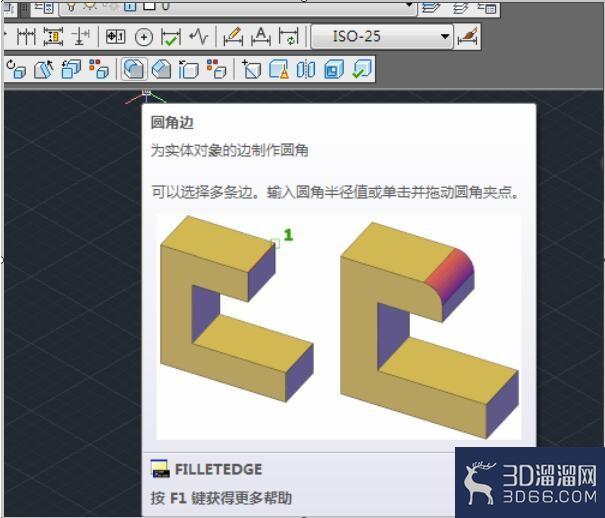Click the command icon beside FILLETEDGE
The height and width of the screenshot is (518, 605).
(x=160, y=468)
